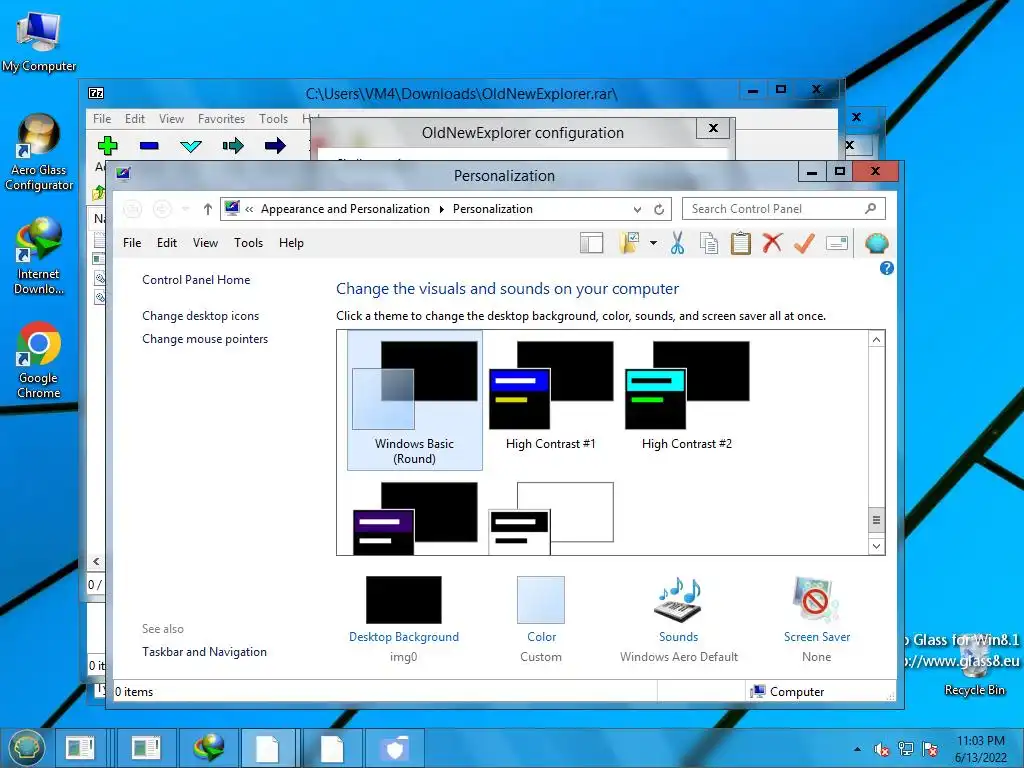Open the File menu in 7-Zip window
The width and height of the screenshot is (1024, 768).
click(102, 119)
